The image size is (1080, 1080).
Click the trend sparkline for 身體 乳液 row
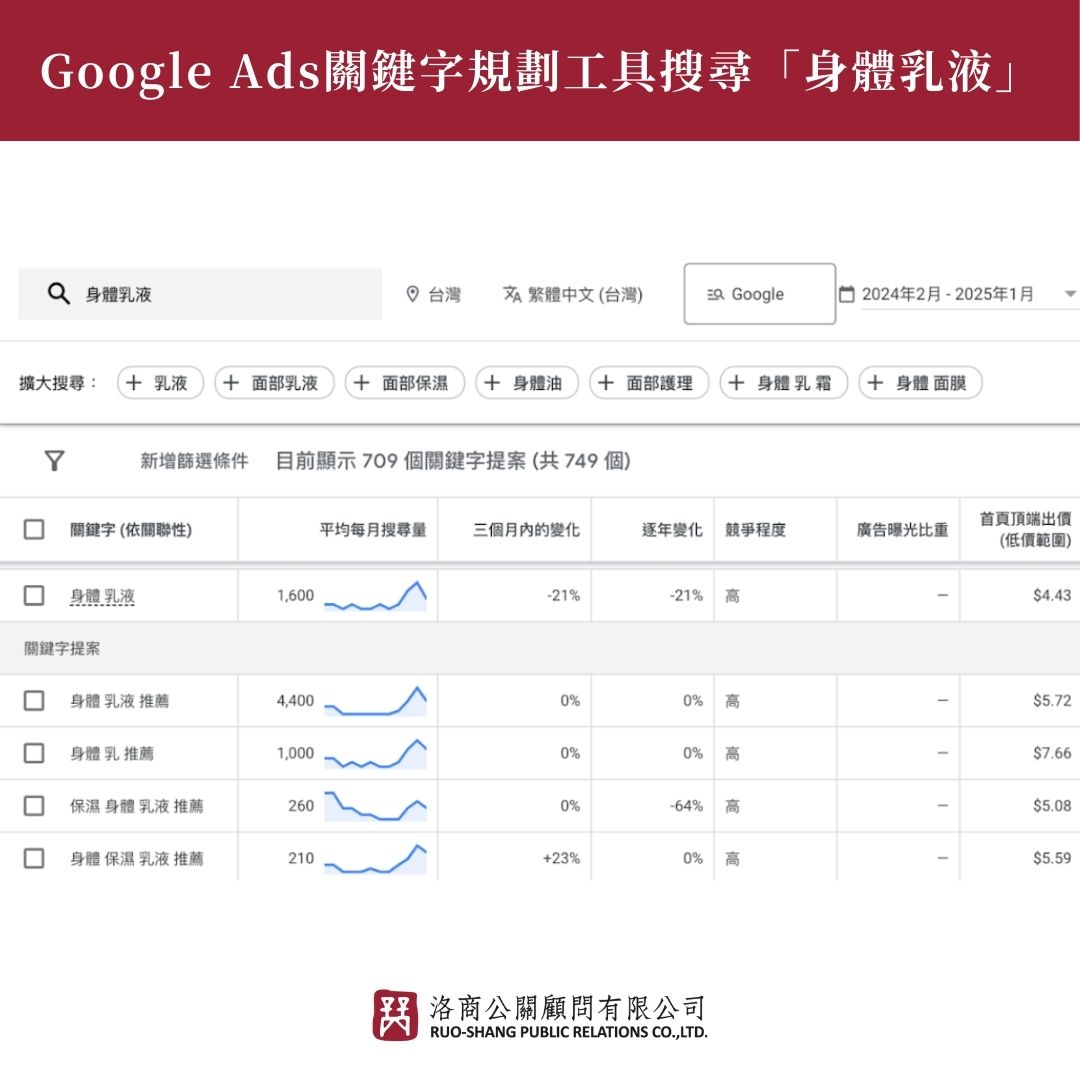click(x=375, y=596)
